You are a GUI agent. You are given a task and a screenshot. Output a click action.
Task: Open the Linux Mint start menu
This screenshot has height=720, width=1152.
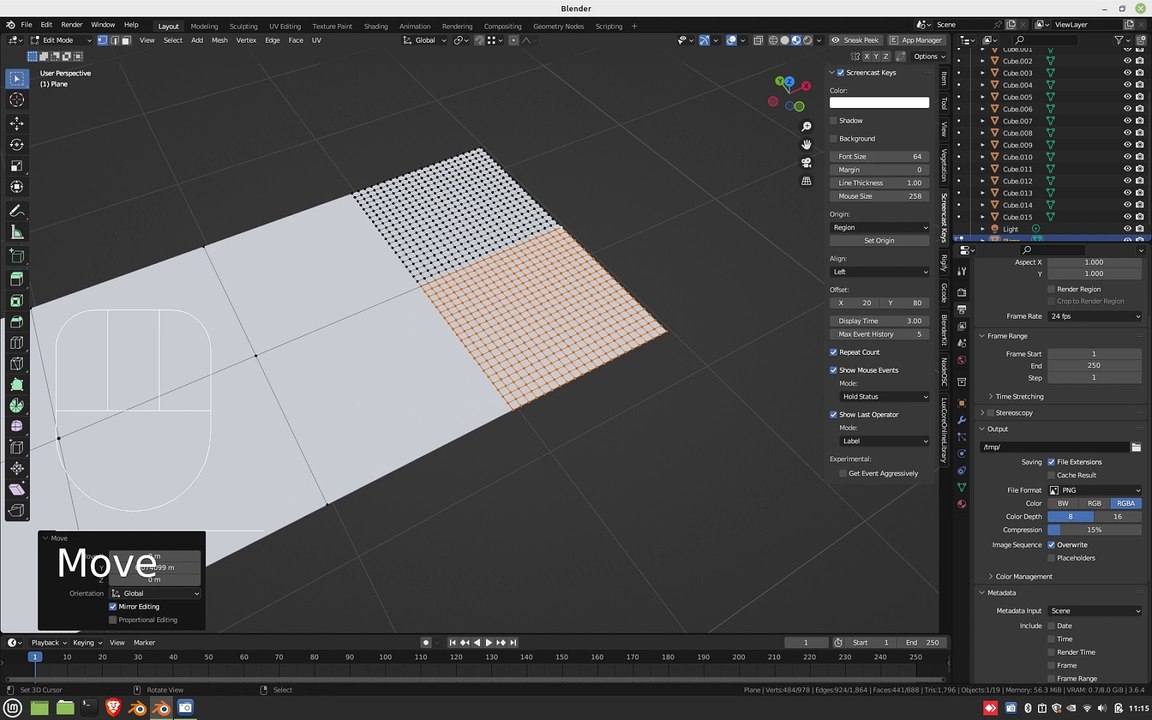tap(13, 708)
